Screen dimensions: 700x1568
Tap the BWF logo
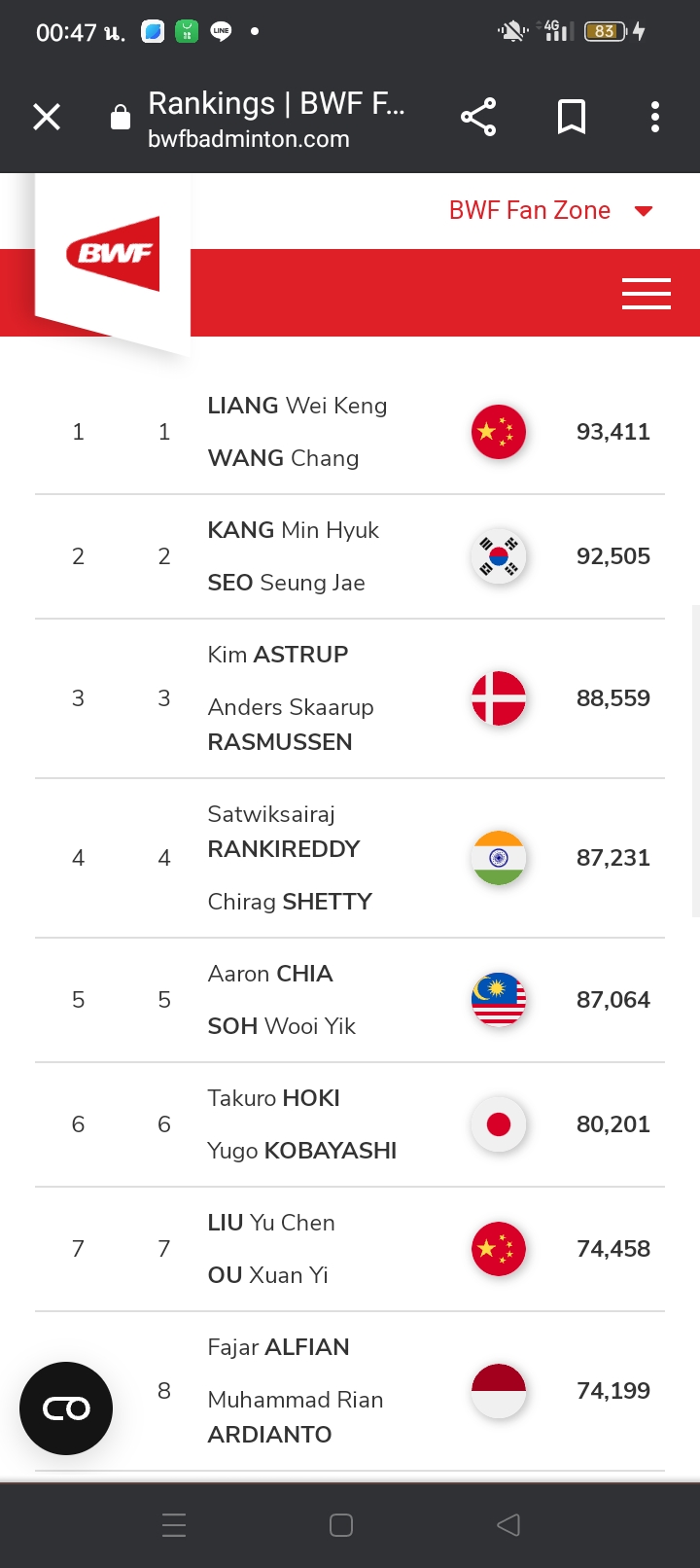tap(114, 254)
